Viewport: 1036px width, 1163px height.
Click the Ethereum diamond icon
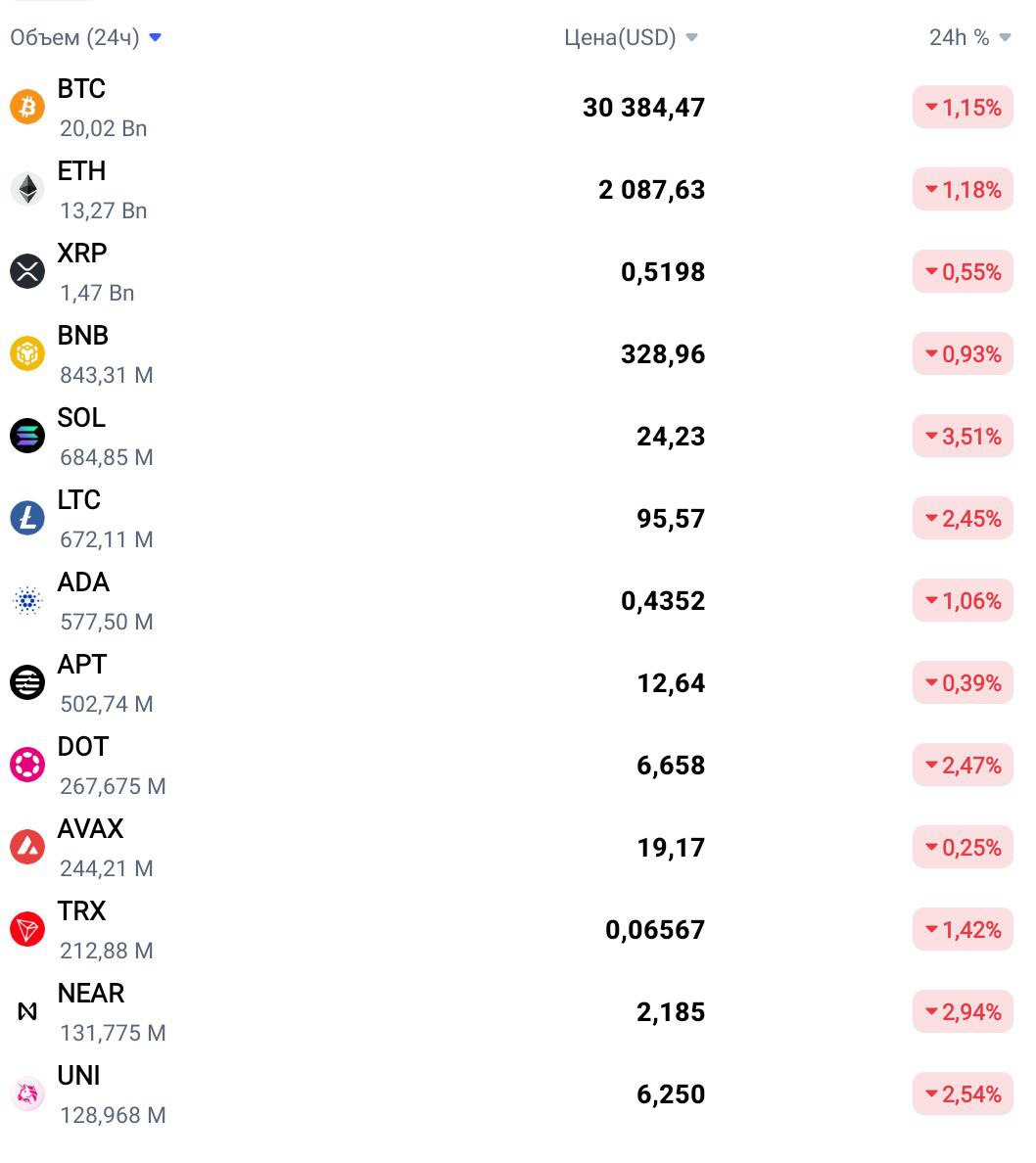27,189
